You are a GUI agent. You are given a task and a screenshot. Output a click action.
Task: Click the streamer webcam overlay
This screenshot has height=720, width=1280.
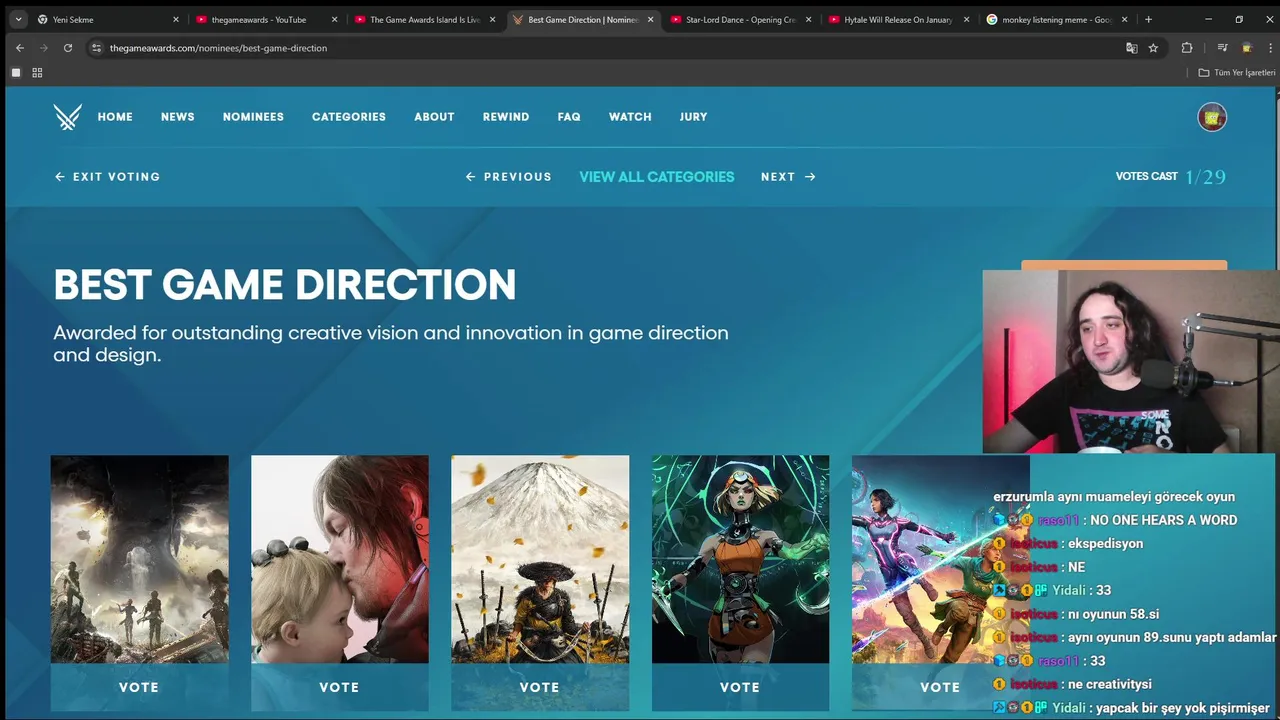[x=1131, y=362]
